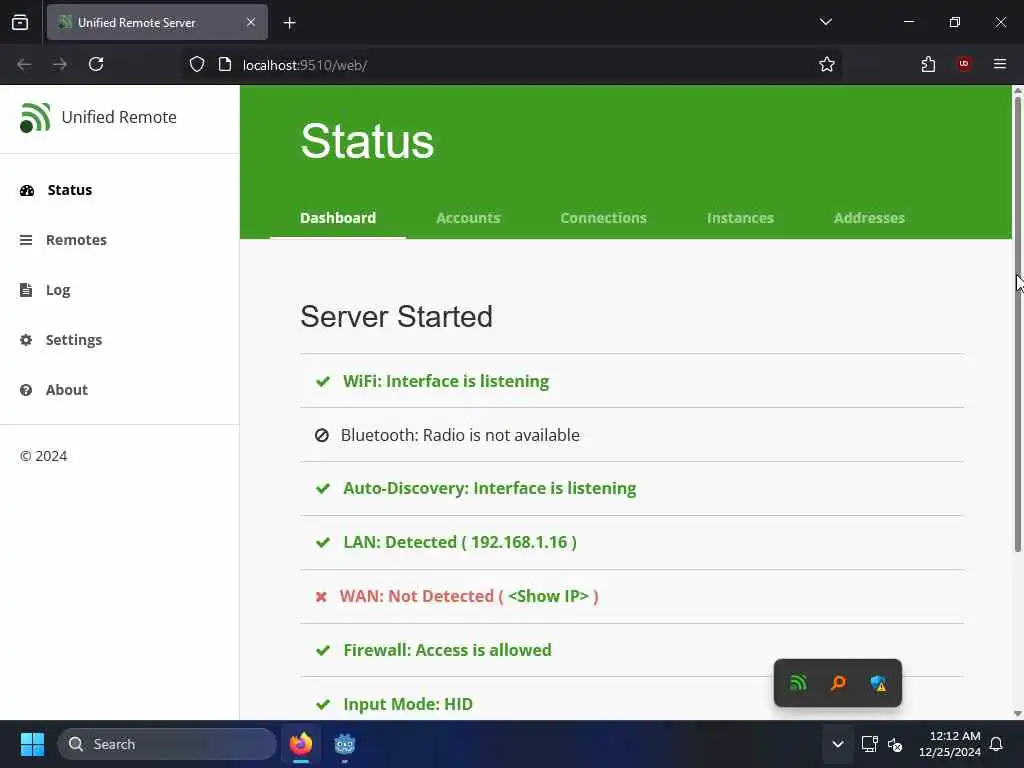Click 'LAN: Detected ( 192.168.1.16 )' text
Screen dimensions: 1024x768
tap(460, 542)
